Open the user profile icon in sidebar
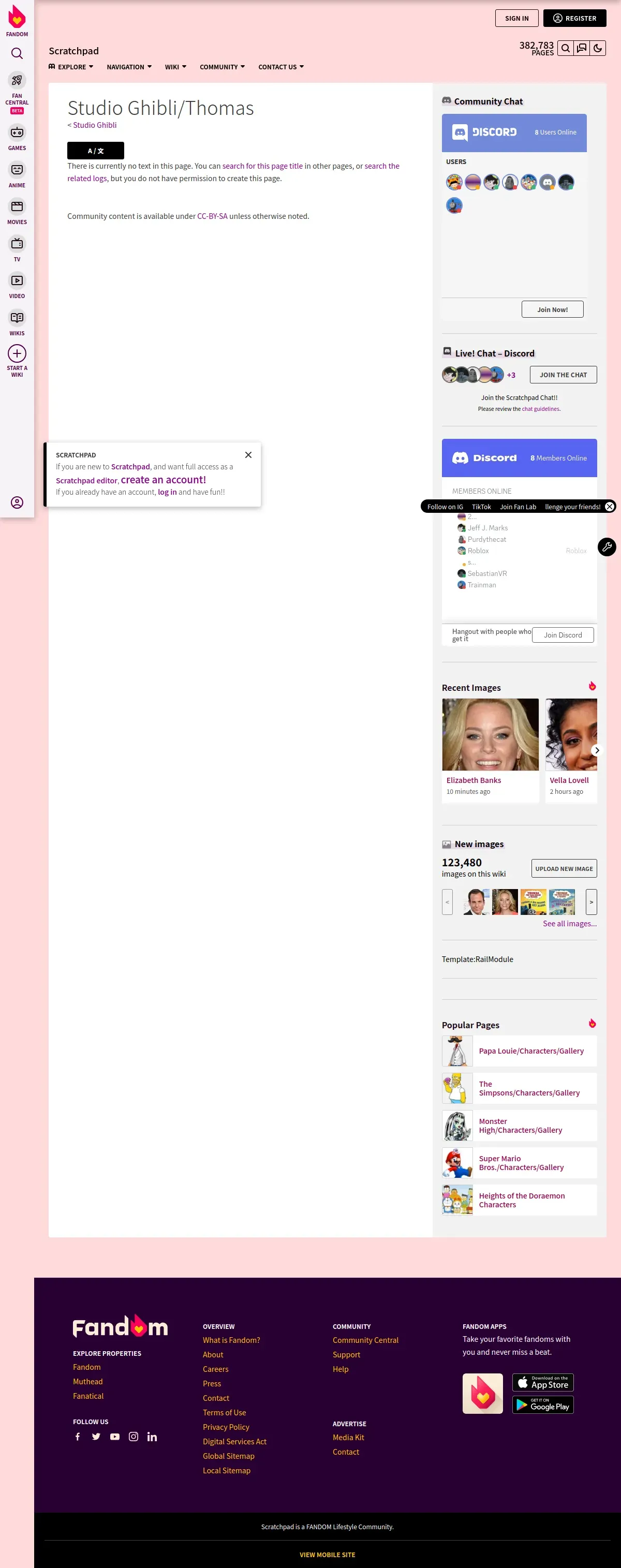This screenshot has width=621, height=1568. (17, 502)
